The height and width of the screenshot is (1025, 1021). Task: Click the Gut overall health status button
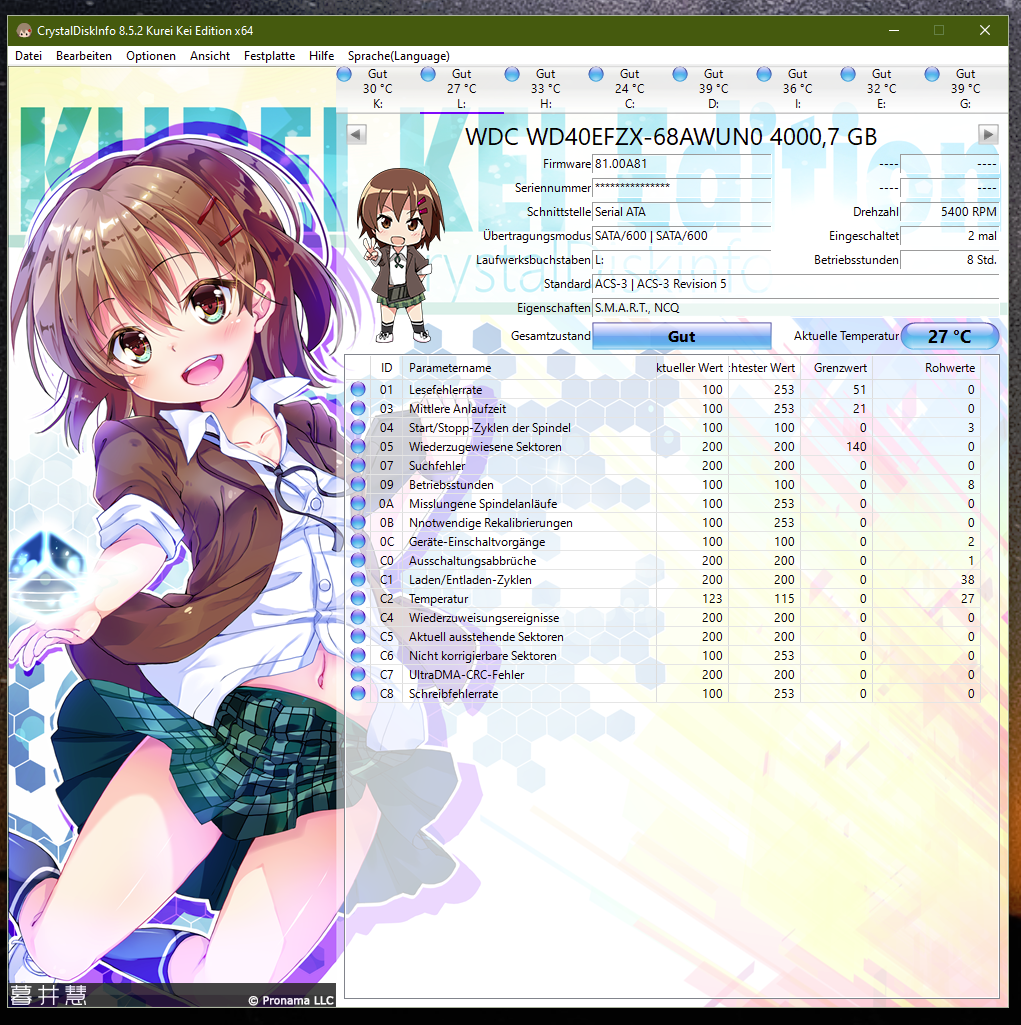[x=682, y=336]
